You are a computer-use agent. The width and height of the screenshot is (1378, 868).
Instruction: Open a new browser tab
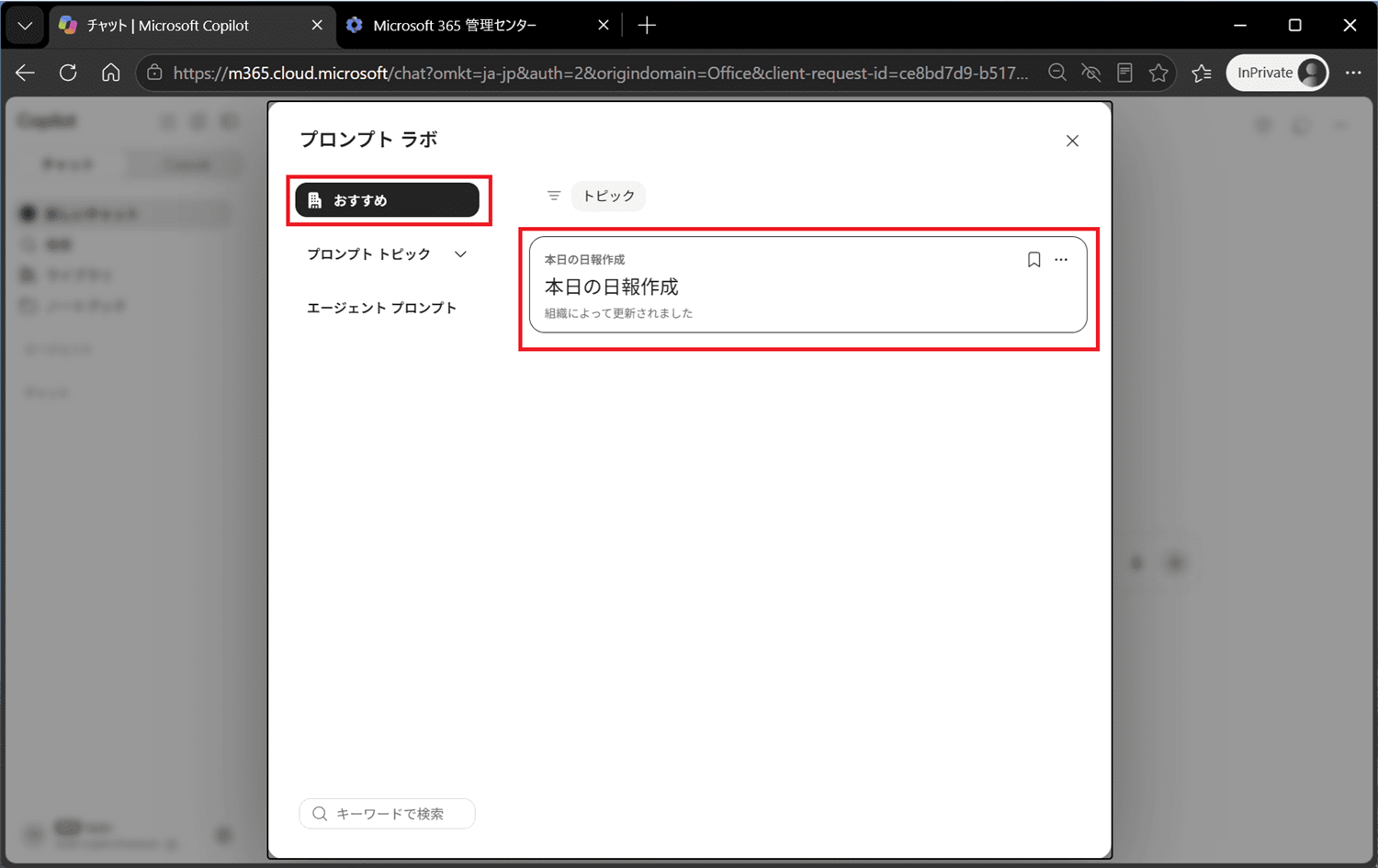[x=647, y=26]
